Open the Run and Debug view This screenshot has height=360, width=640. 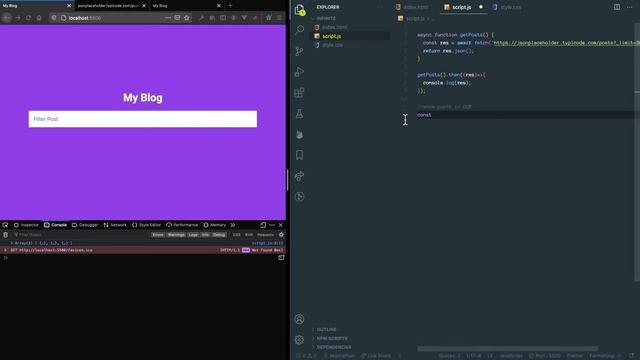coord(300,71)
